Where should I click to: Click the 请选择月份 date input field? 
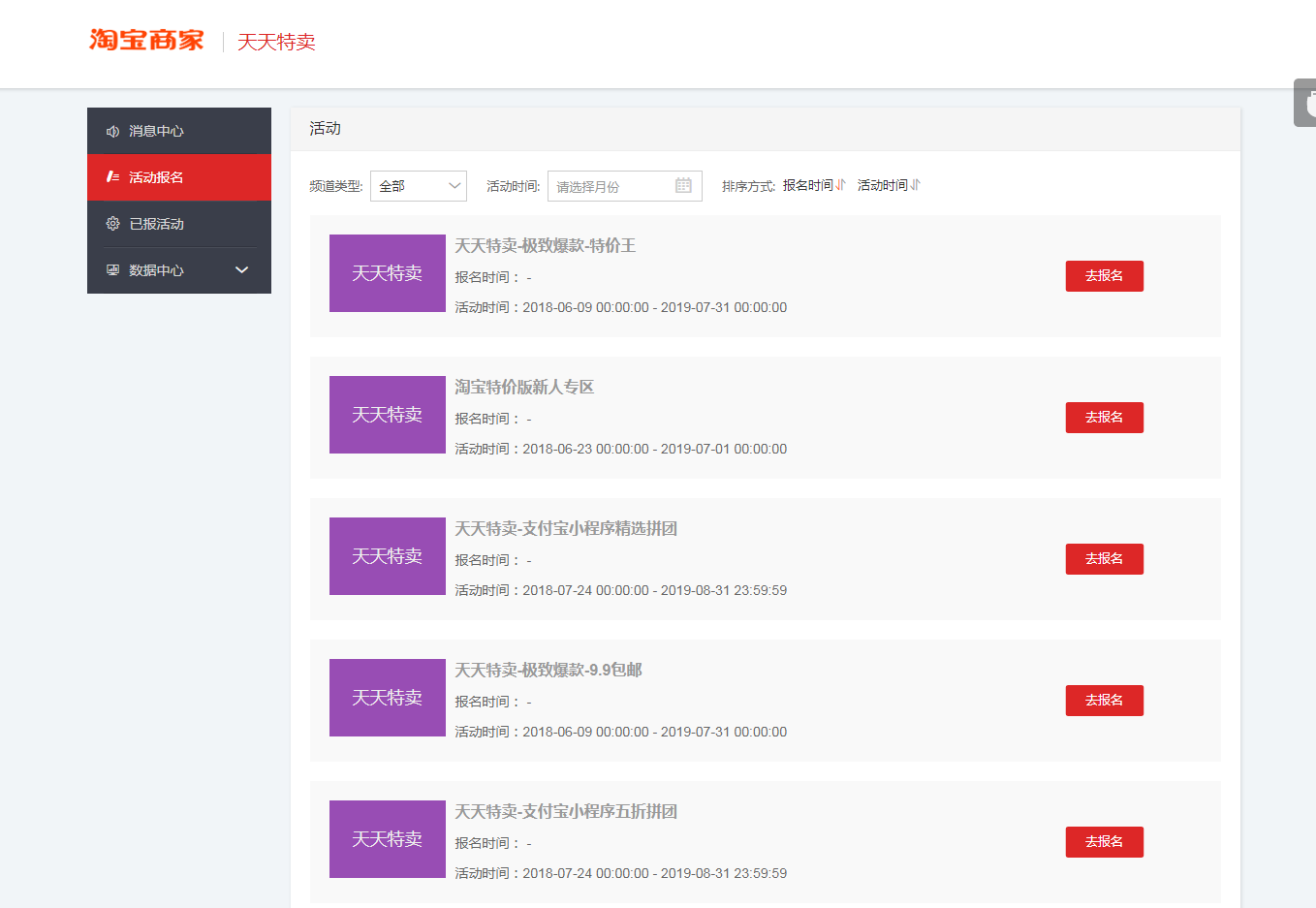(x=625, y=186)
